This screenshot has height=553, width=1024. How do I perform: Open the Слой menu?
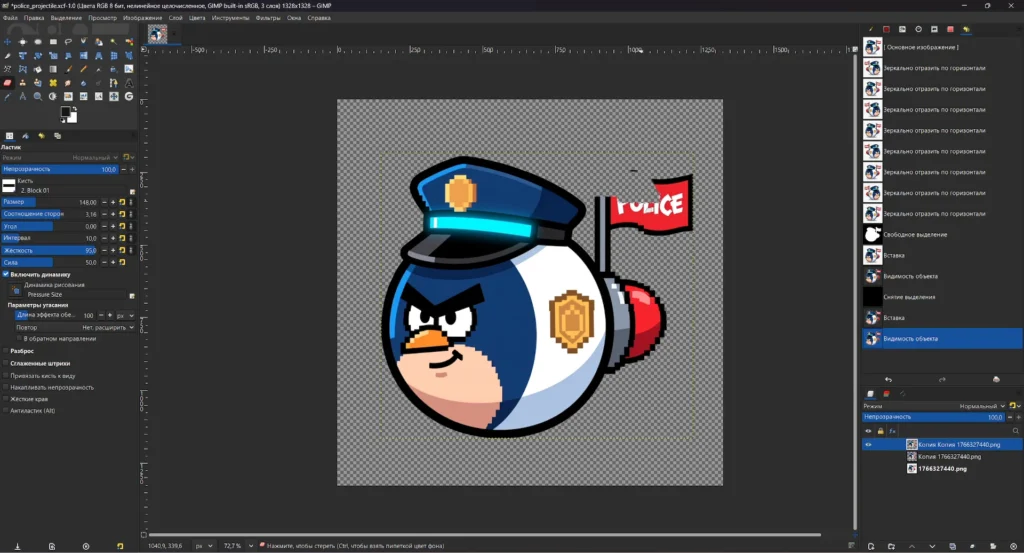(176, 18)
